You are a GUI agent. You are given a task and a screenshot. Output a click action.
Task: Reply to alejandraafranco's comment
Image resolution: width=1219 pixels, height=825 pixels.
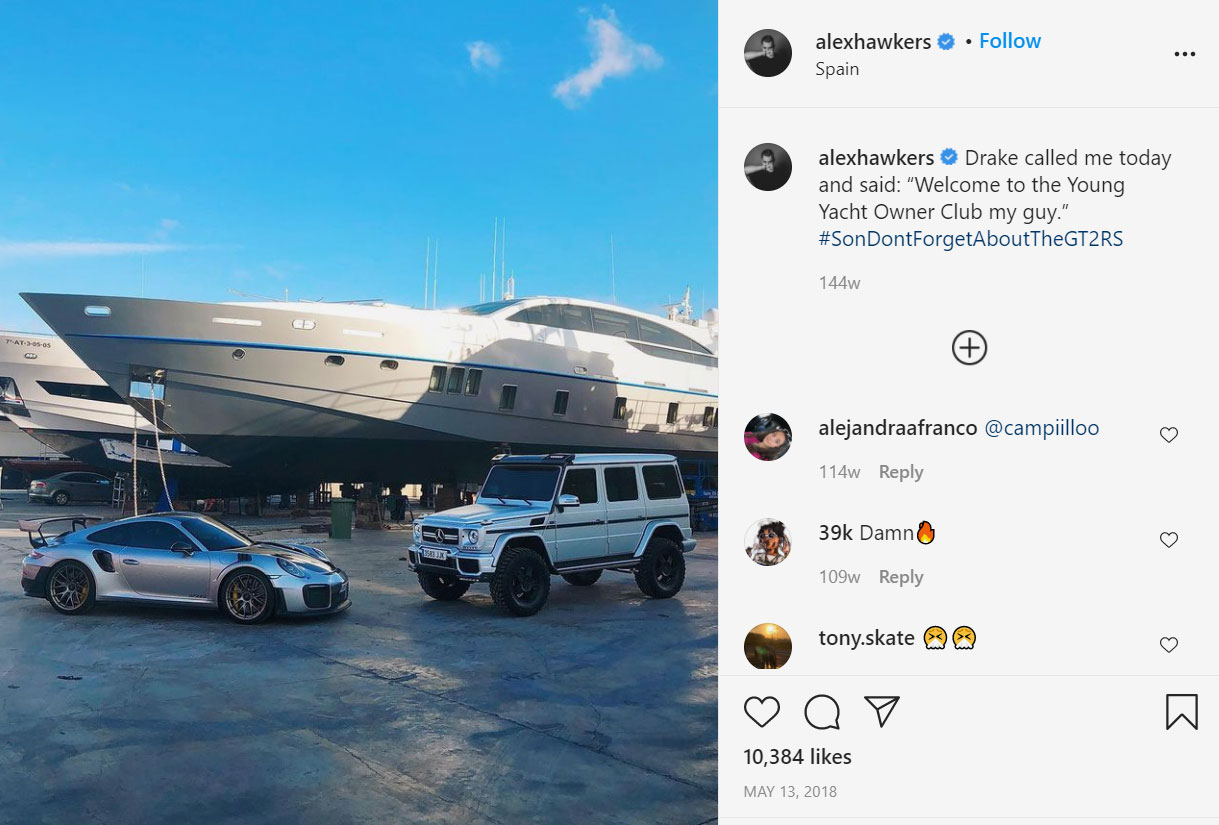coord(901,472)
